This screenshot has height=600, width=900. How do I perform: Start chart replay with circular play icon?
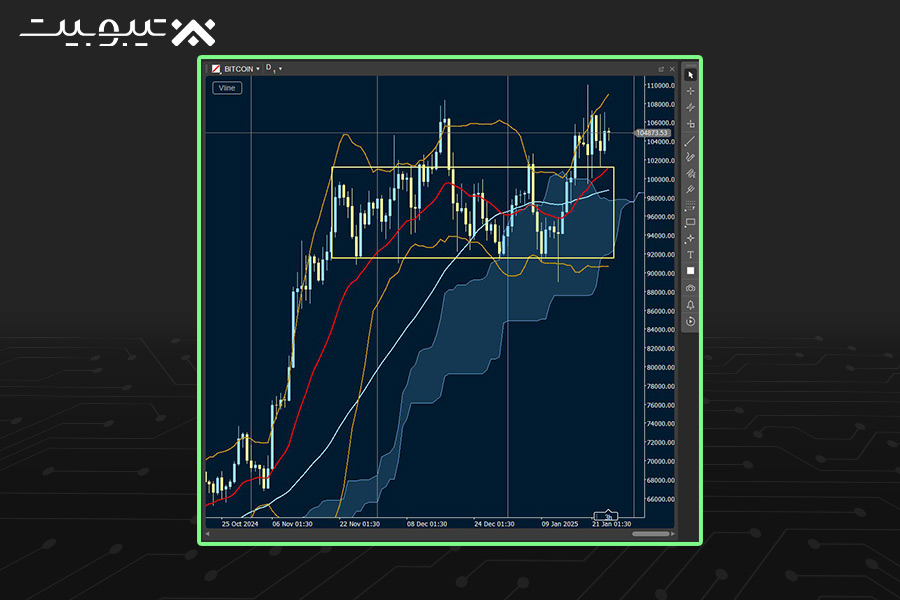[x=690, y=322]
